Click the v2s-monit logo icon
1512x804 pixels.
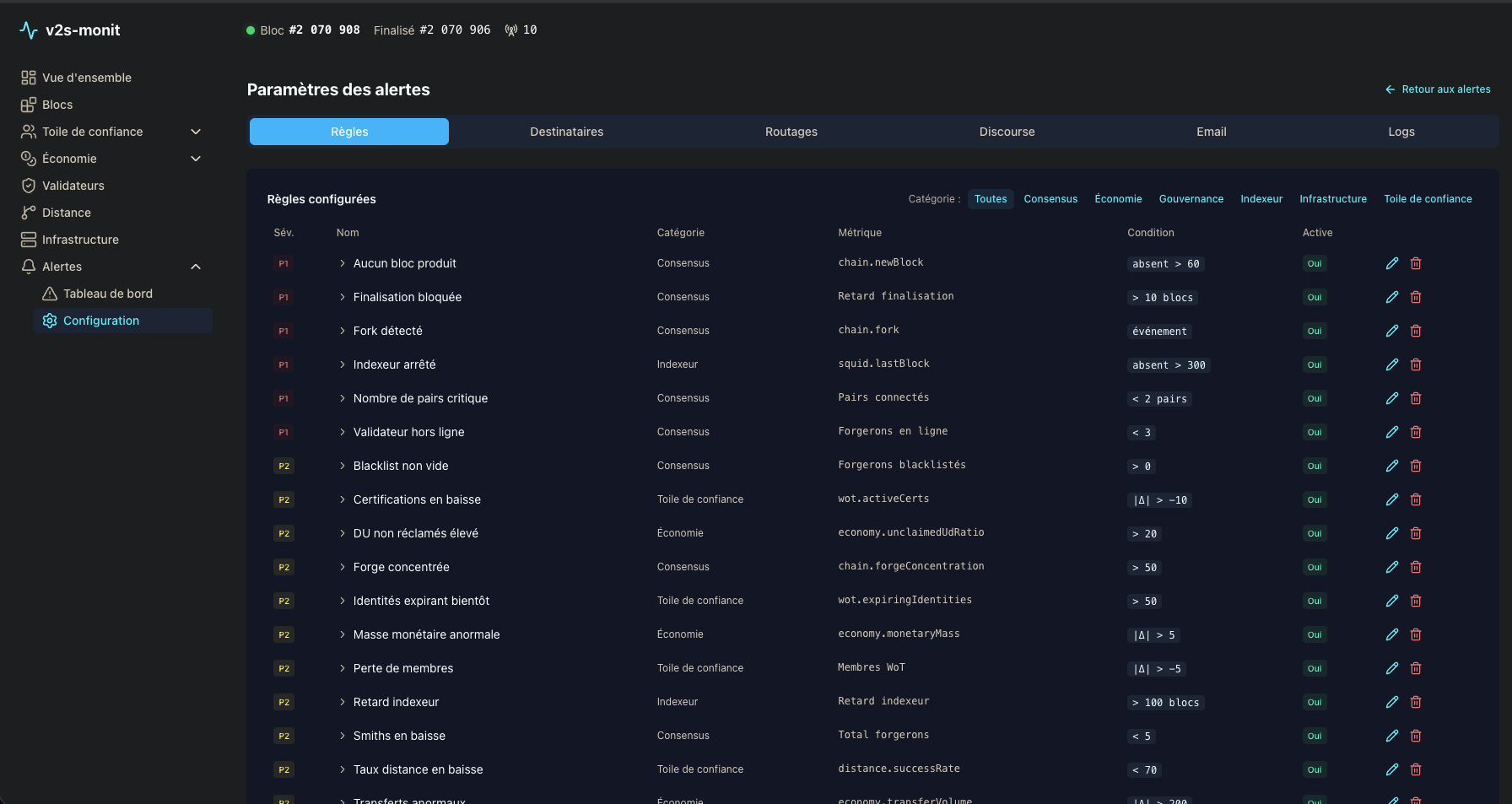(29, 30)
